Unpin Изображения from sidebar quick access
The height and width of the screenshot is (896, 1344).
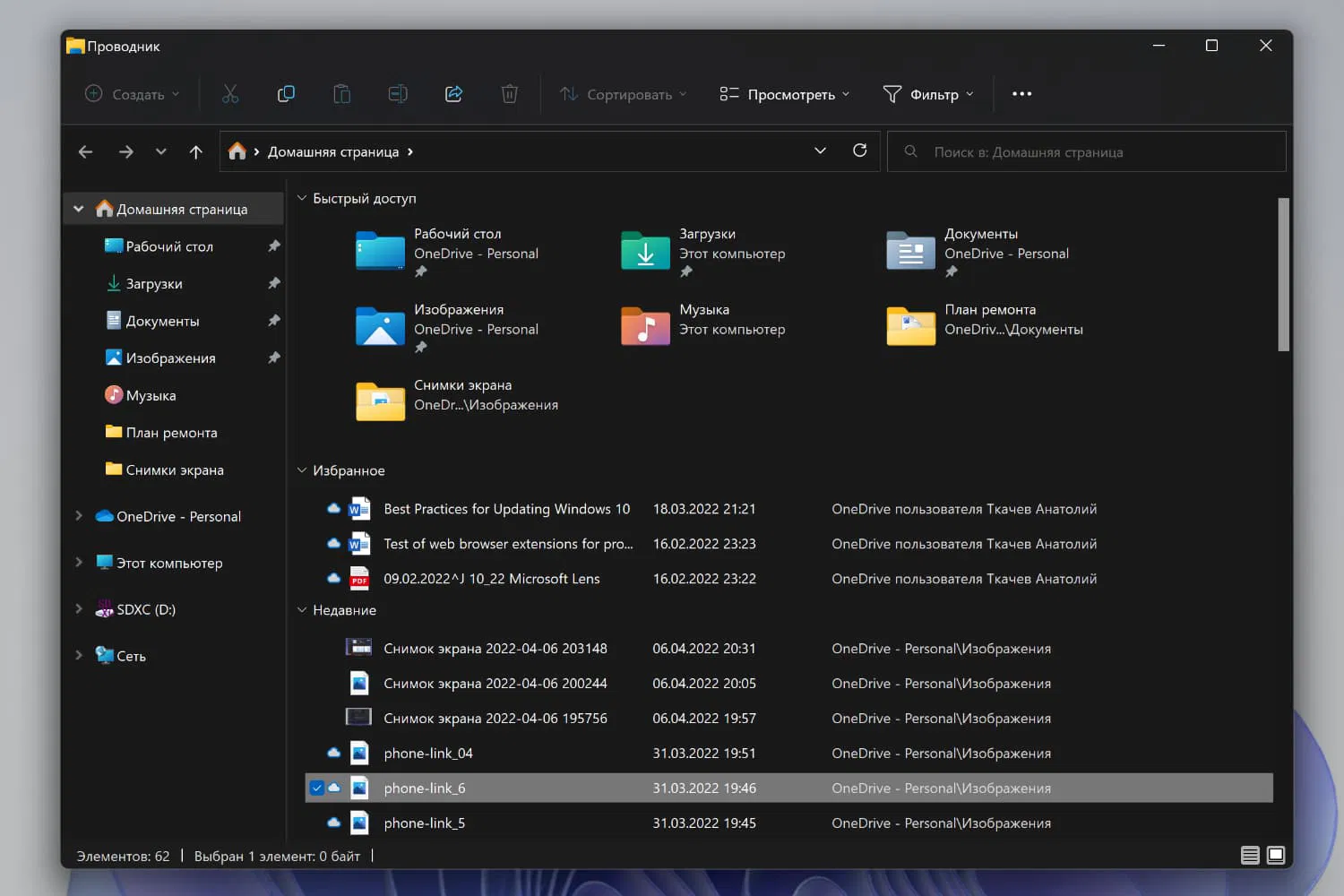tap(274, 358)
